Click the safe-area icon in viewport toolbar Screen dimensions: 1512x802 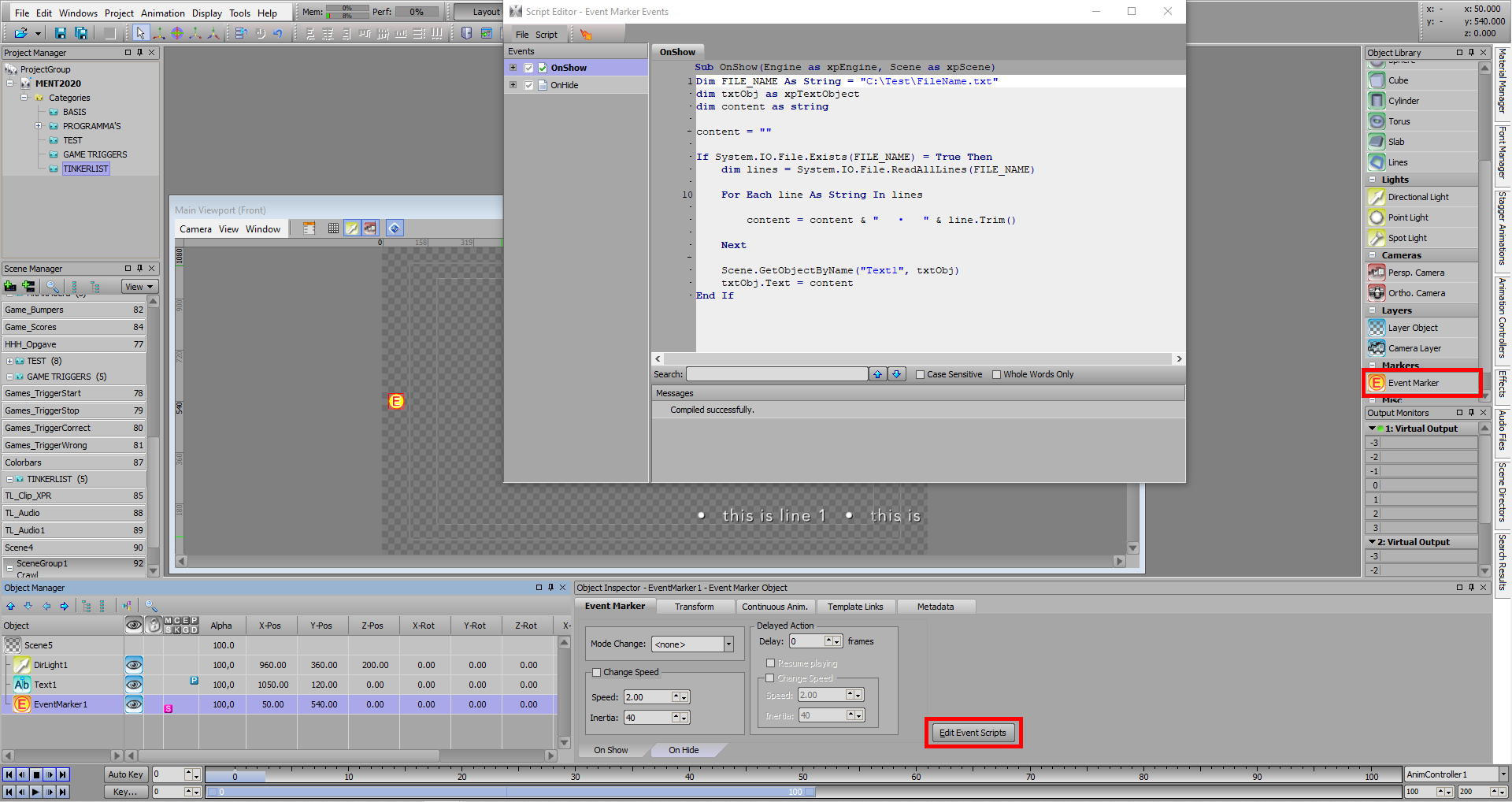click(309, 228)
